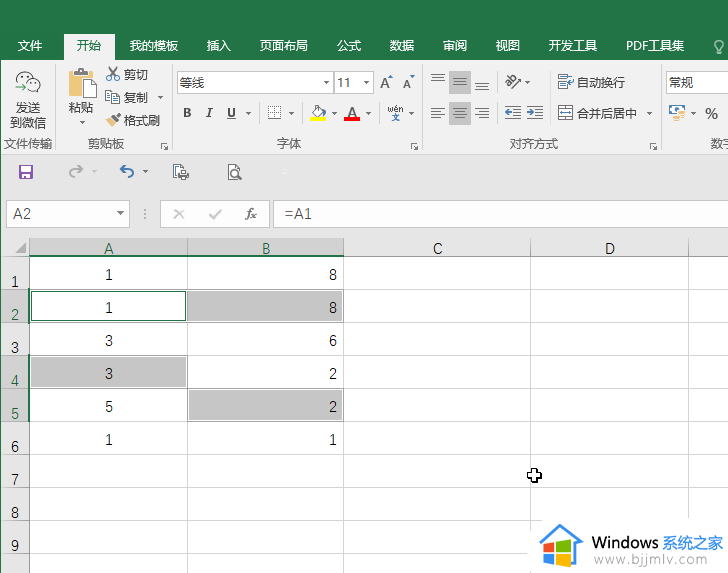Open the 公式 ribbon tab
Viewport: 728px width, 573px height.
pyautogui.click(x=349, y=46)
